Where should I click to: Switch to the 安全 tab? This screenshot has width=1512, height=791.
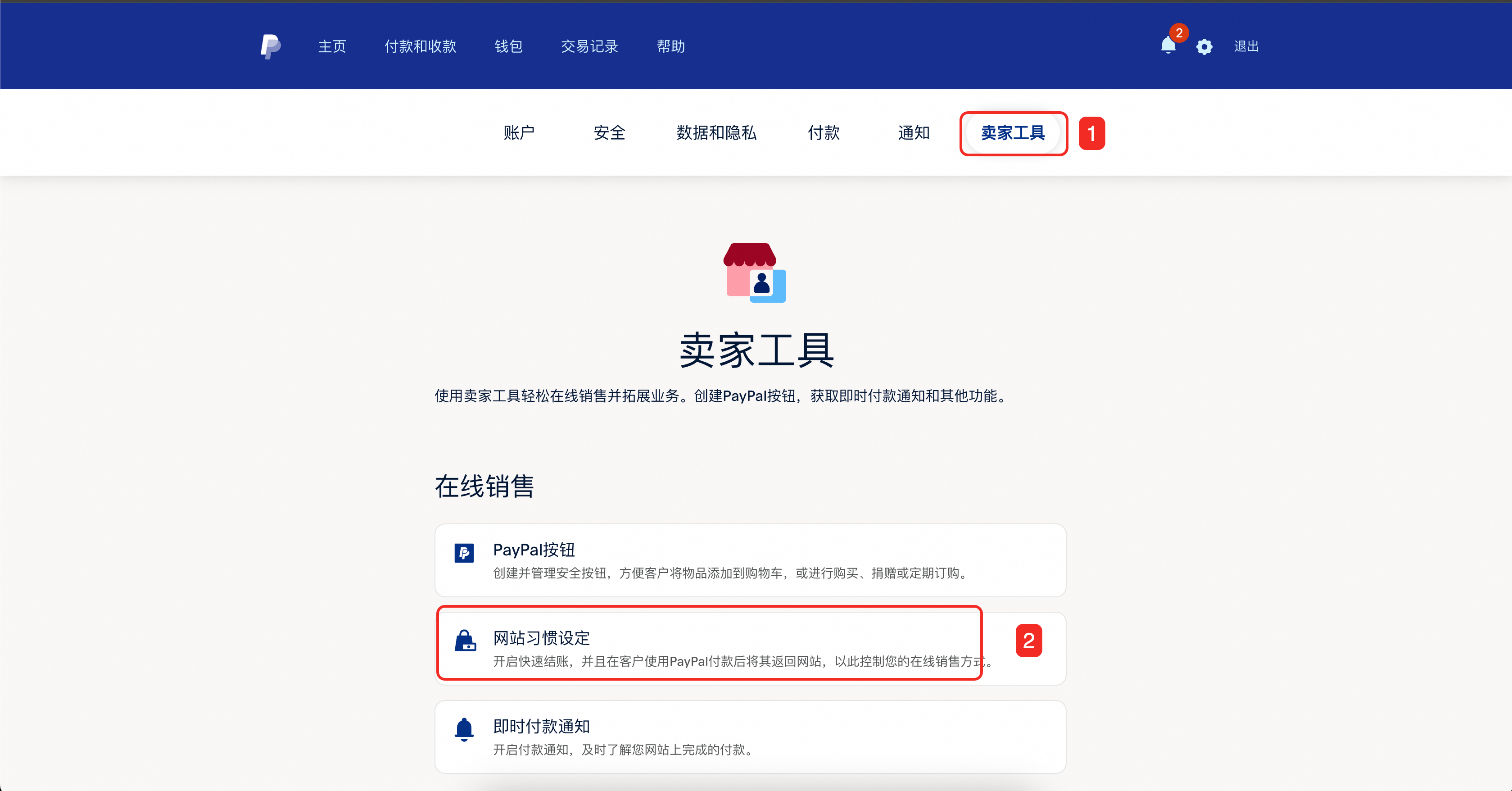[609, 133]
